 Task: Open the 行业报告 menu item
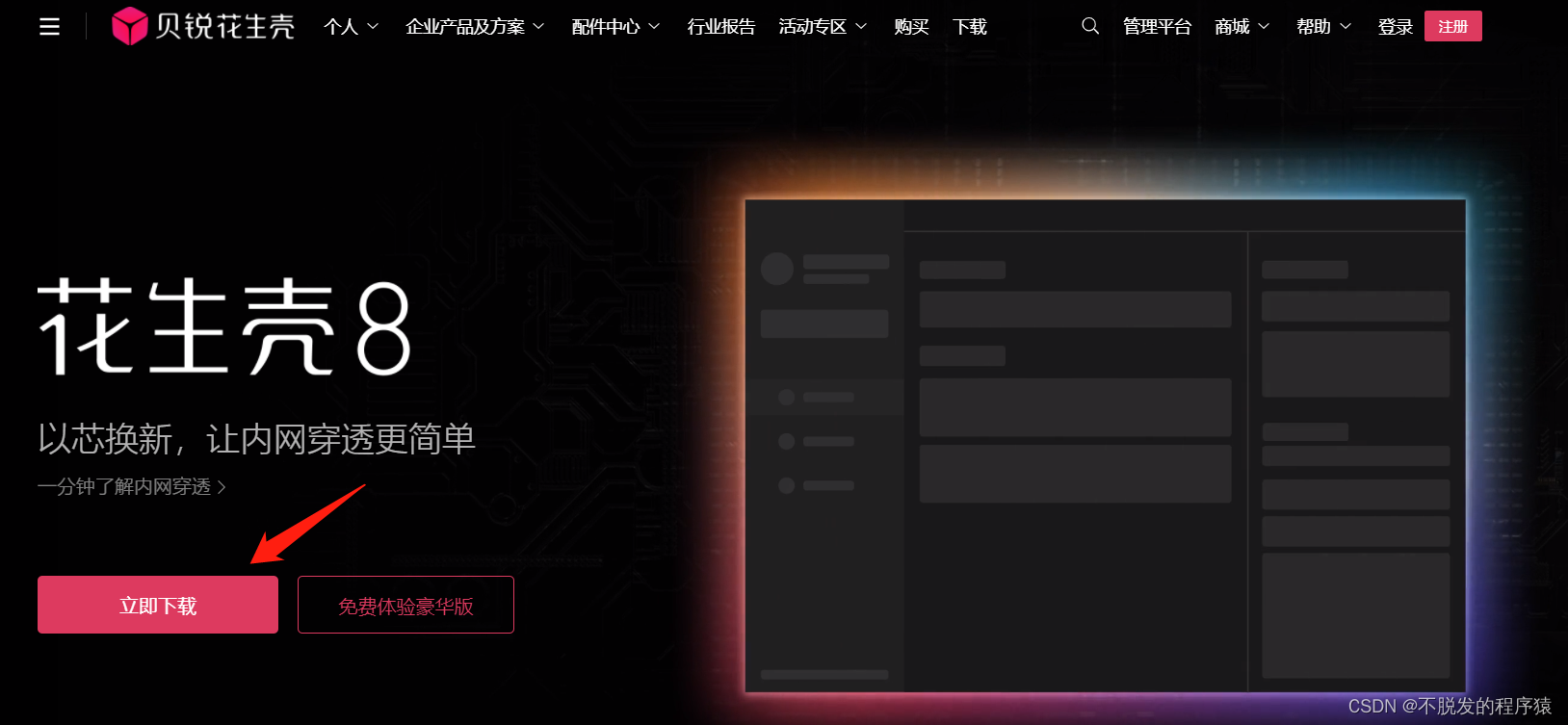point(721,27)
